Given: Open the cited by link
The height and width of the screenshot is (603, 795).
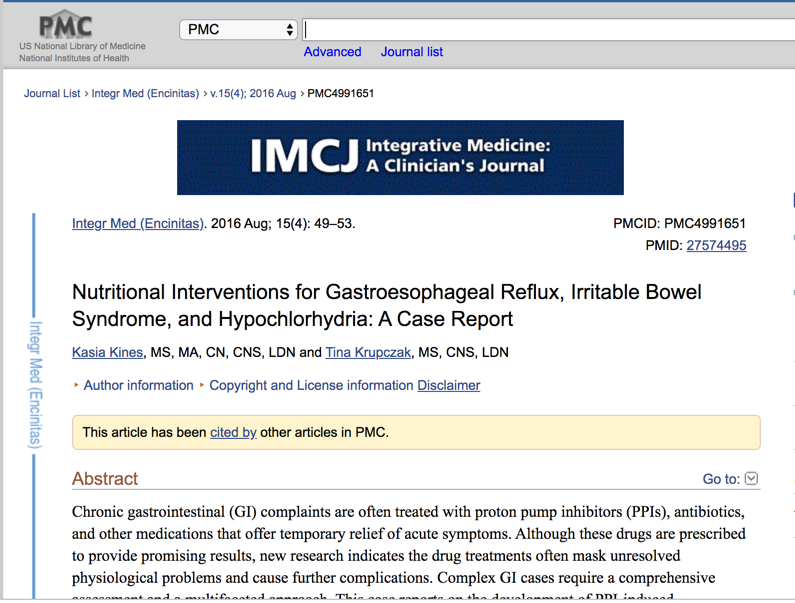Looking at the screenshot, I should click(x=233, y=432).
